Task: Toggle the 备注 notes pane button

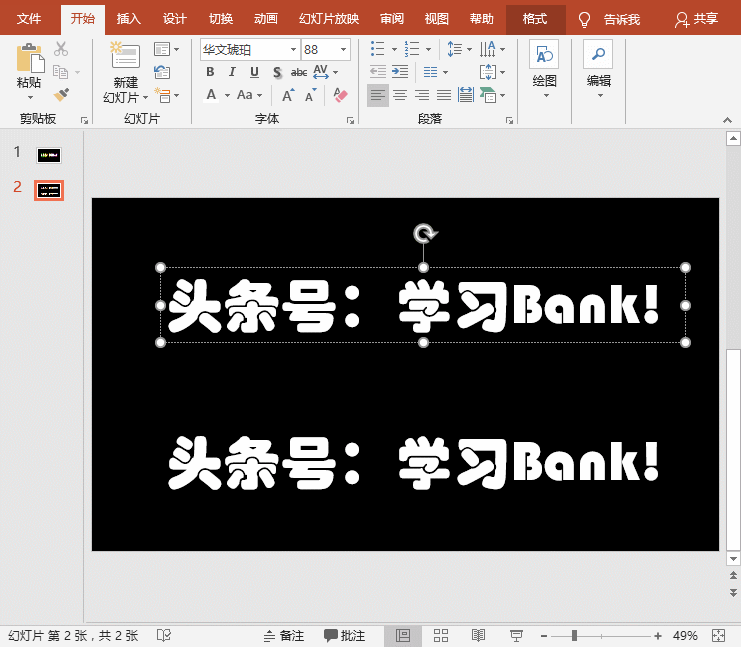Action: 284,636
